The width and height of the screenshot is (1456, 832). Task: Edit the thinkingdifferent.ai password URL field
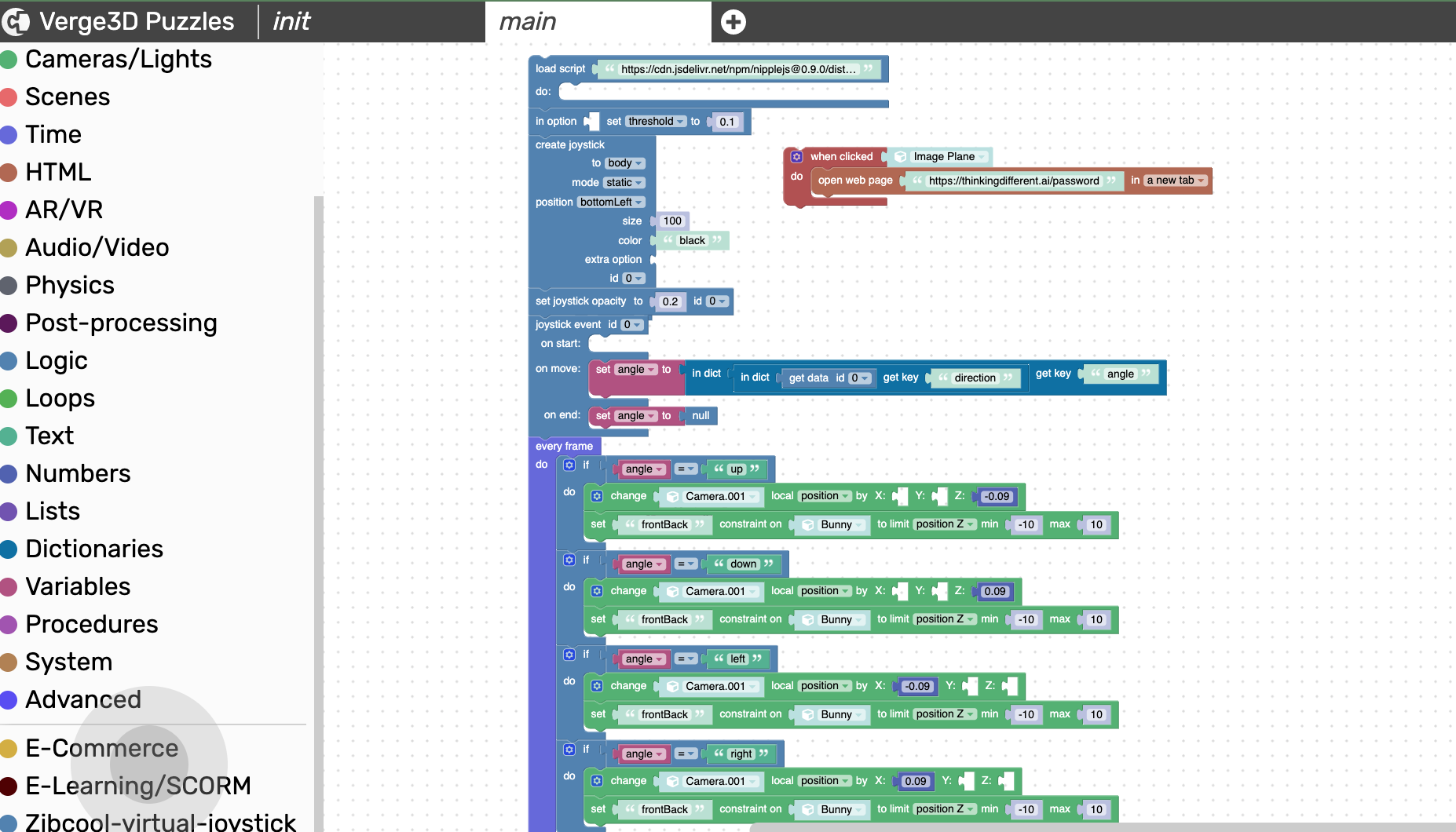tap(1013, 181)
